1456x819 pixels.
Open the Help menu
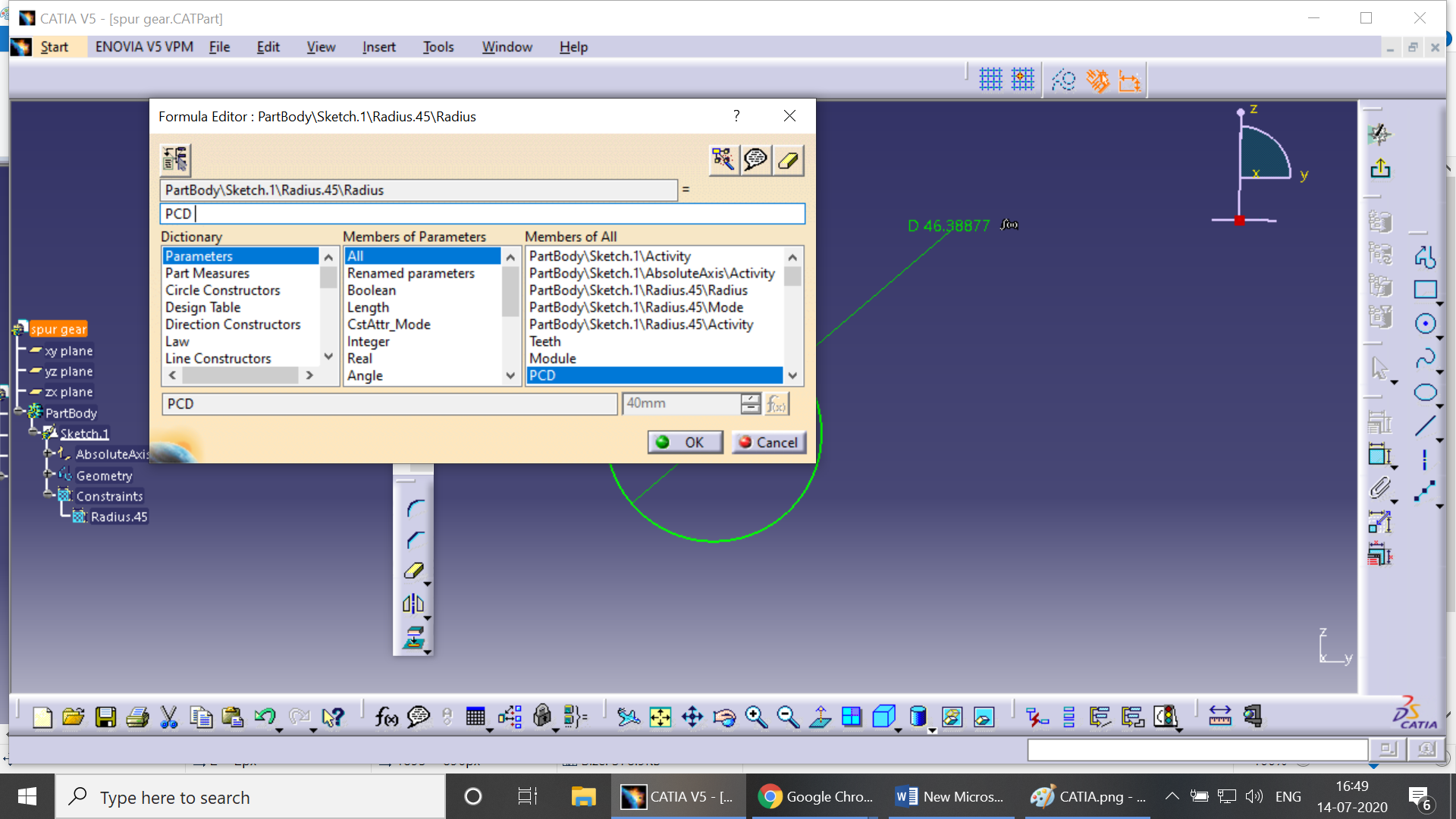point(573,47)
